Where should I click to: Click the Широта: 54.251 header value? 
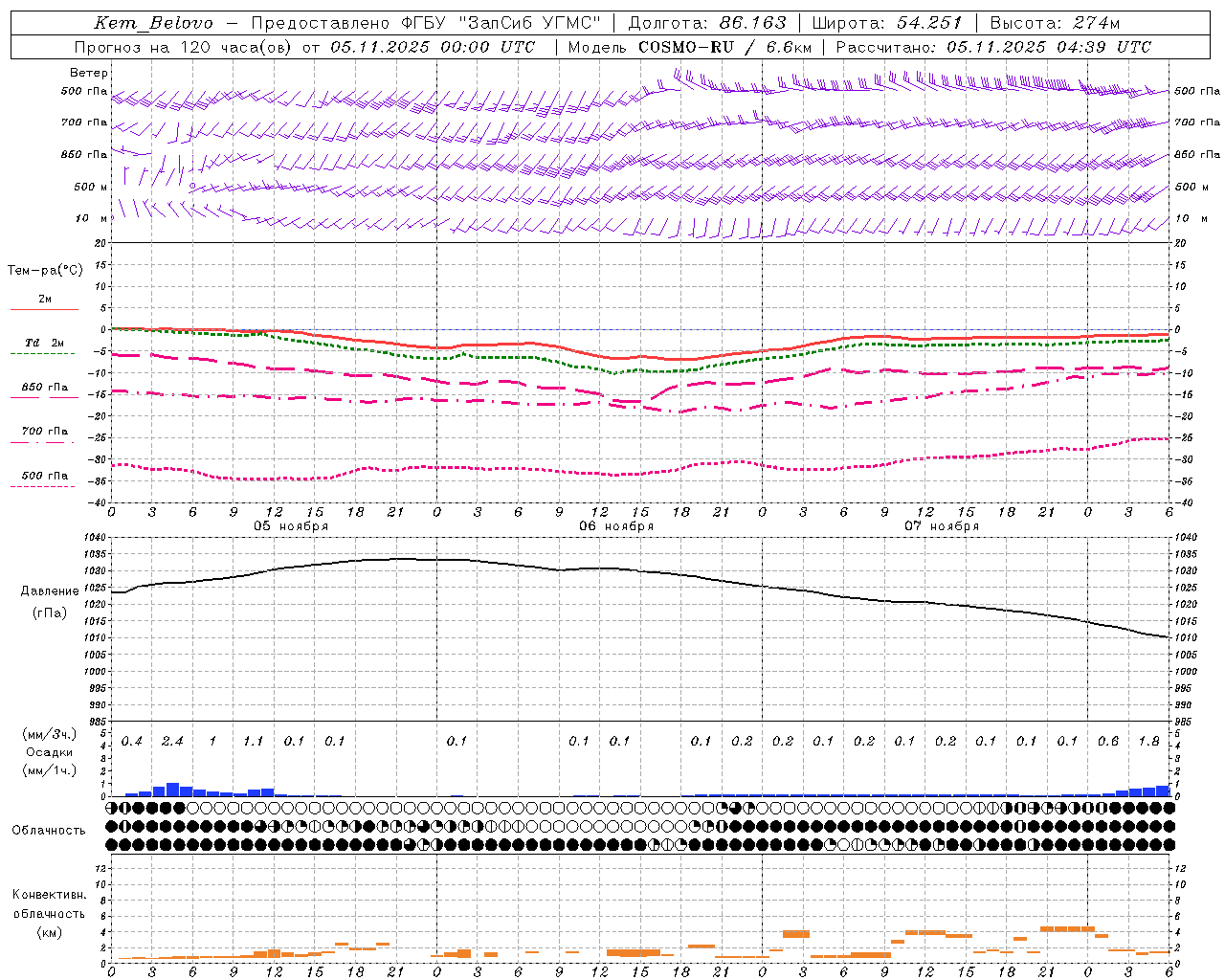(x=887, y=23)
